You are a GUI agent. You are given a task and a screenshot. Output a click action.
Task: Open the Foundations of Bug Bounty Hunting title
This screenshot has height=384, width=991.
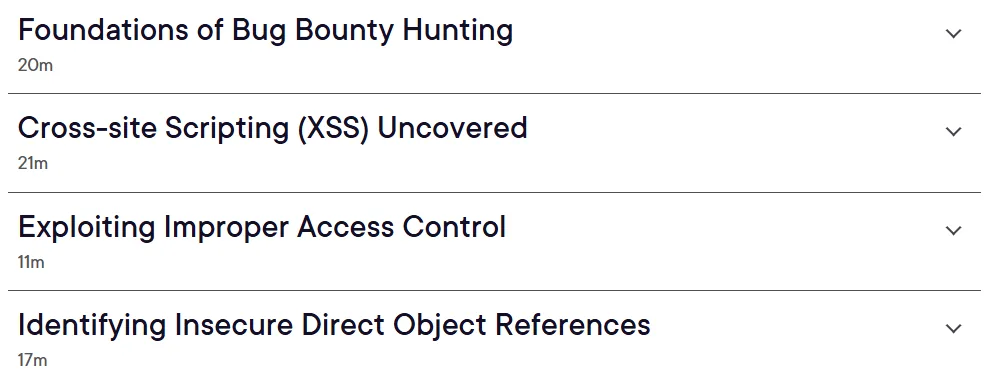265,30
